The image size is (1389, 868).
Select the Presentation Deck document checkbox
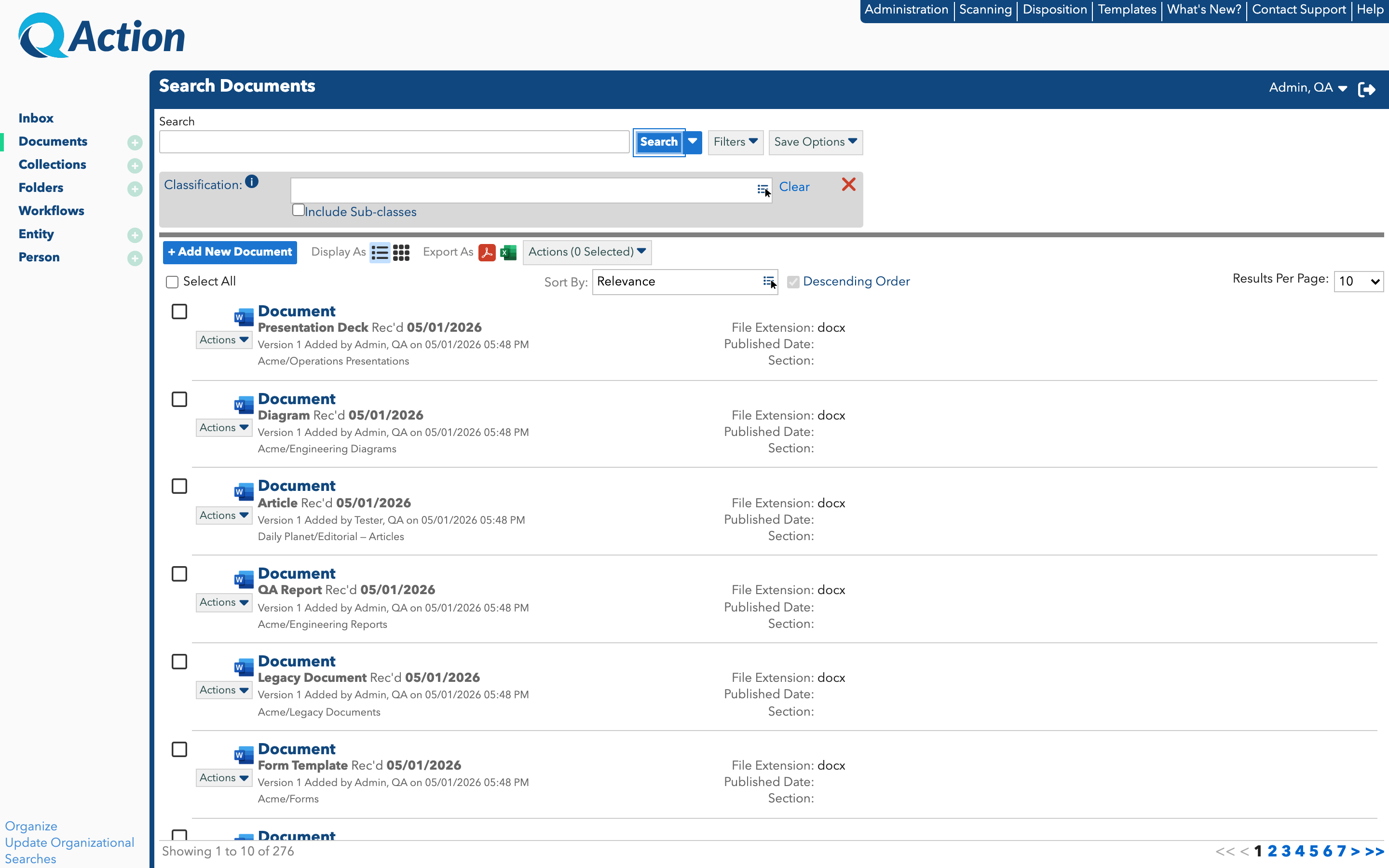[179, 312]
